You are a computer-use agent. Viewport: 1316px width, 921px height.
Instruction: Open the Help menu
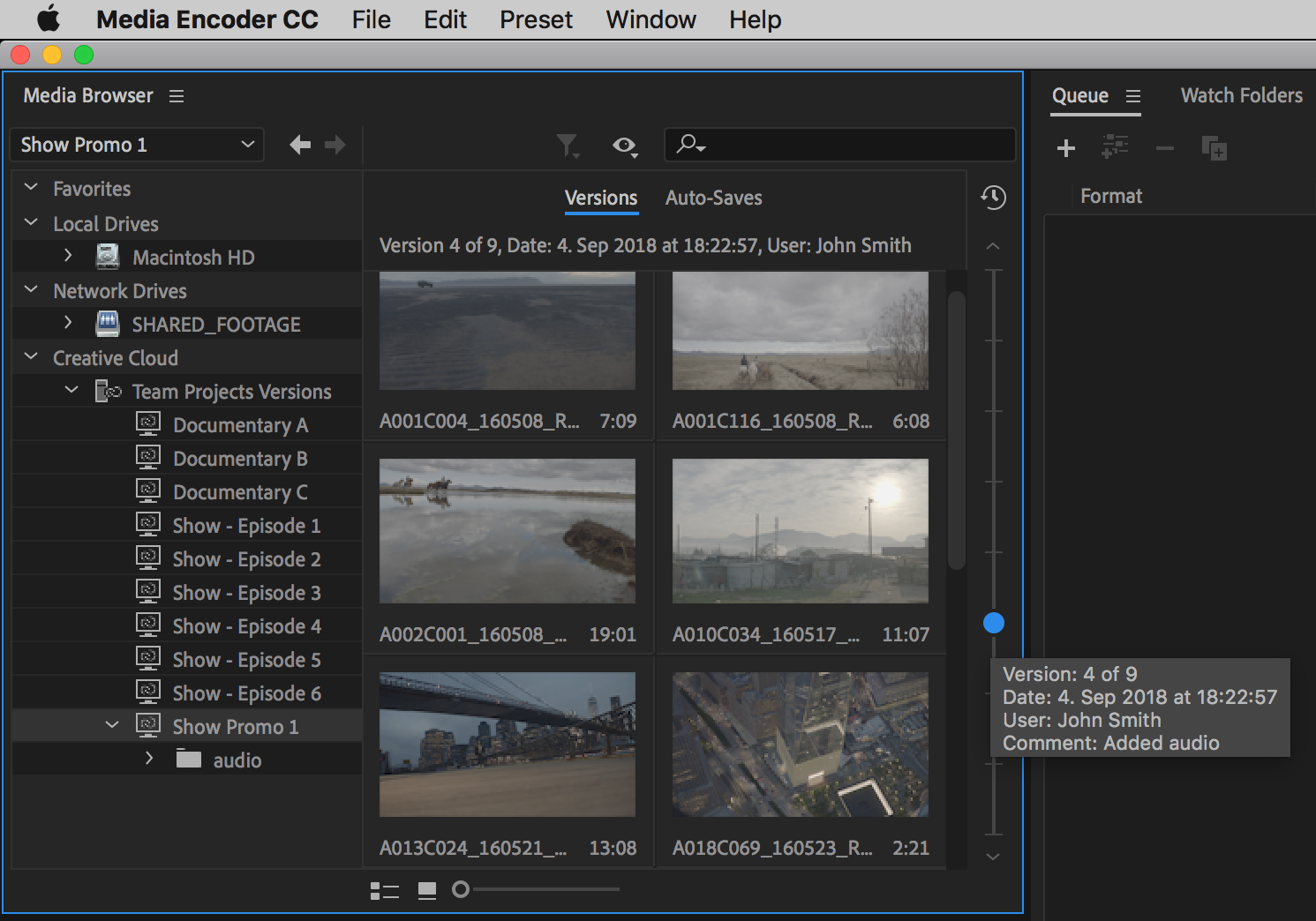(755, 19)
